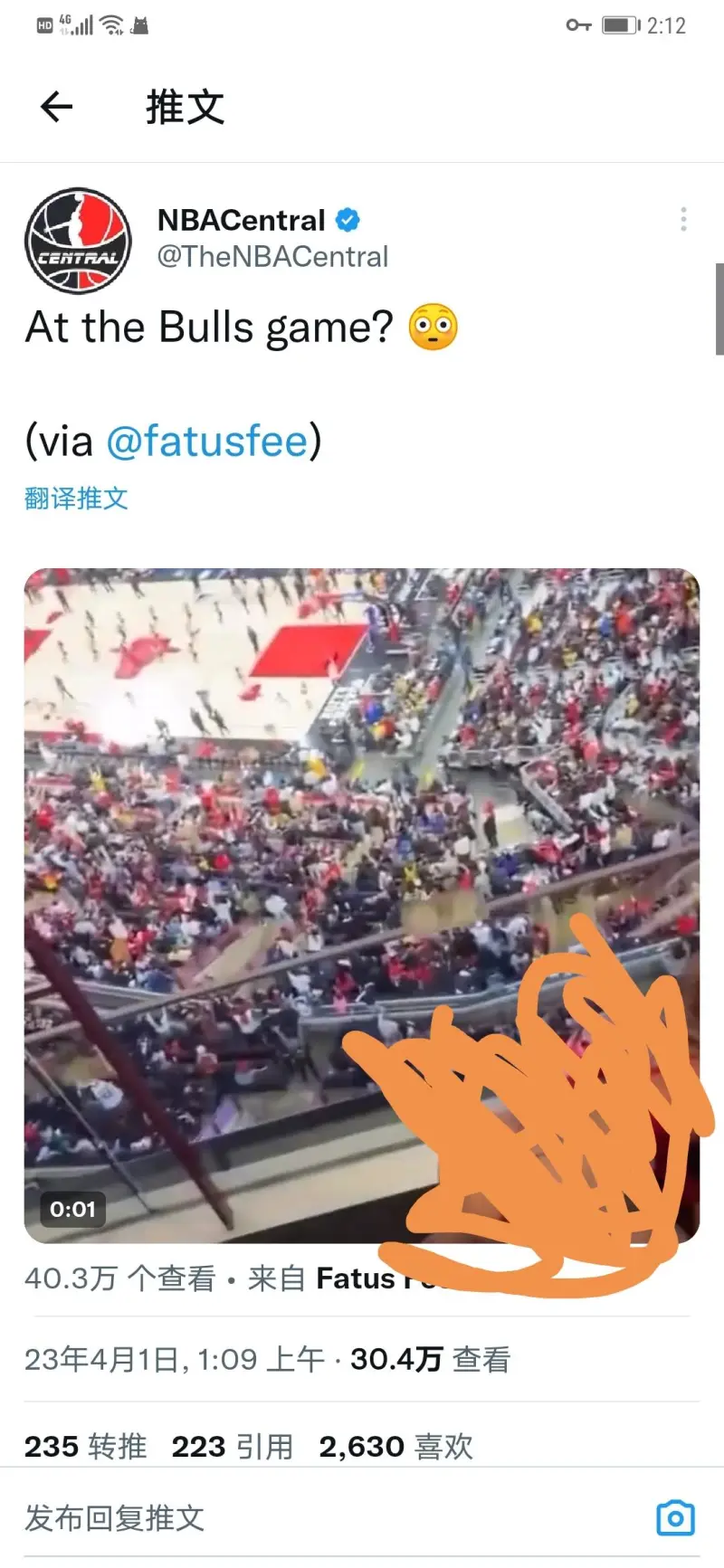Viewport: 724px width, 1568px height.
Task: Open the NBACentral profile avatar
Action: (x=78, y=241)
